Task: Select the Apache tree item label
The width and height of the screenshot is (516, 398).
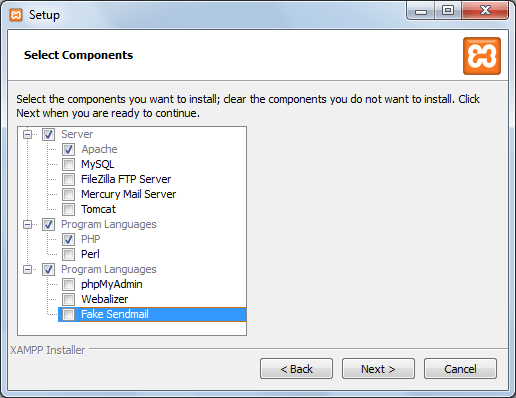Action: [99, 149]
